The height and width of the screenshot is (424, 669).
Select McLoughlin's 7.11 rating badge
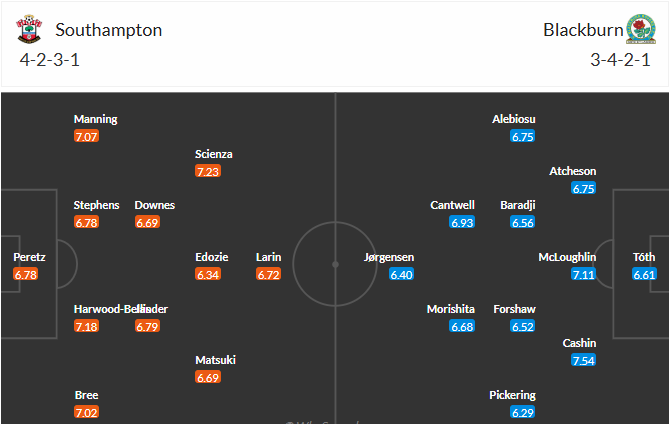(583, 274)
